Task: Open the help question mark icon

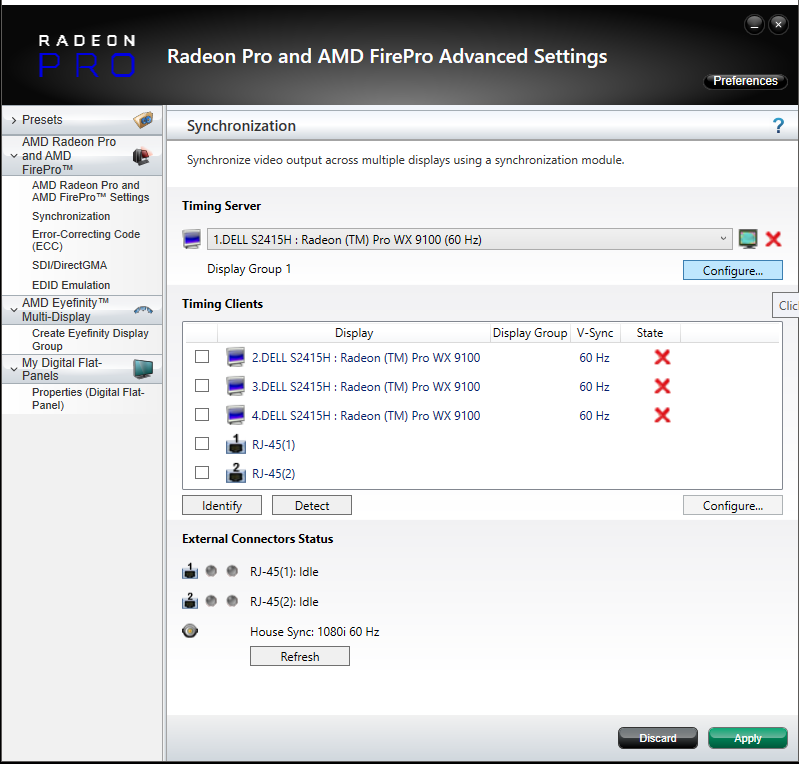Action: point(778,125)
